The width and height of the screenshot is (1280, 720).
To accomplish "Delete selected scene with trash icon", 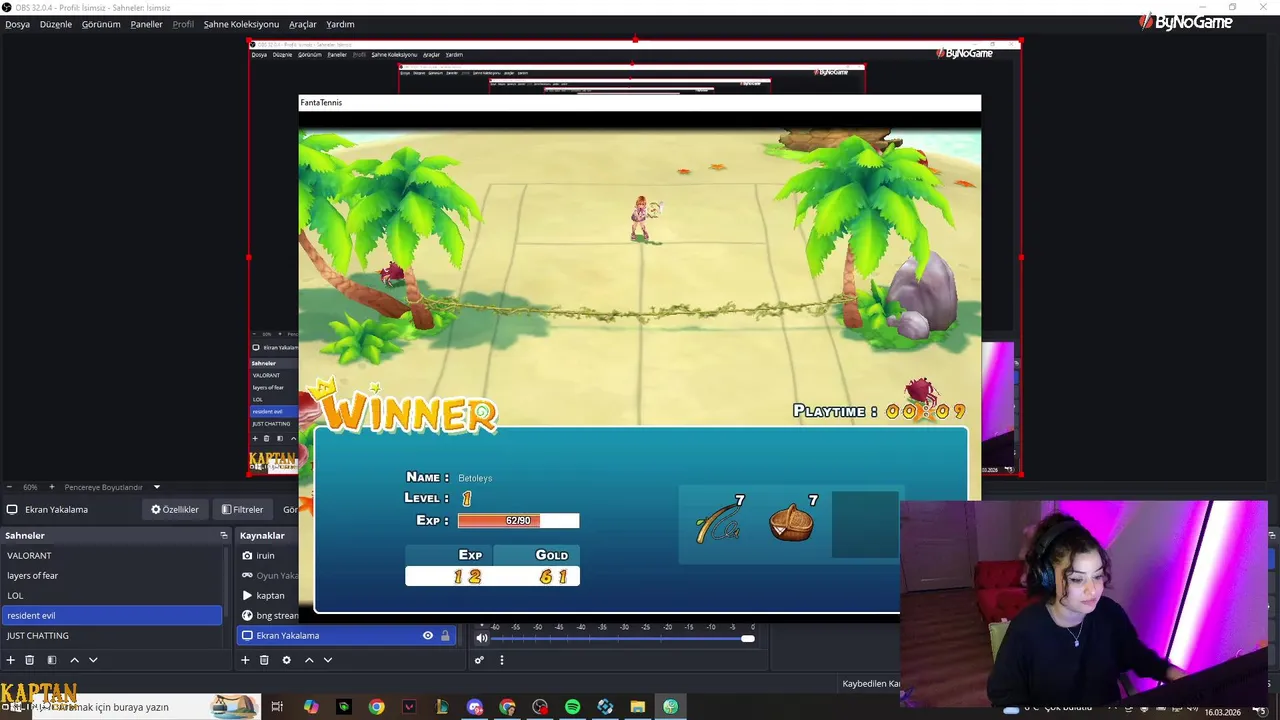I will (30, 660).
